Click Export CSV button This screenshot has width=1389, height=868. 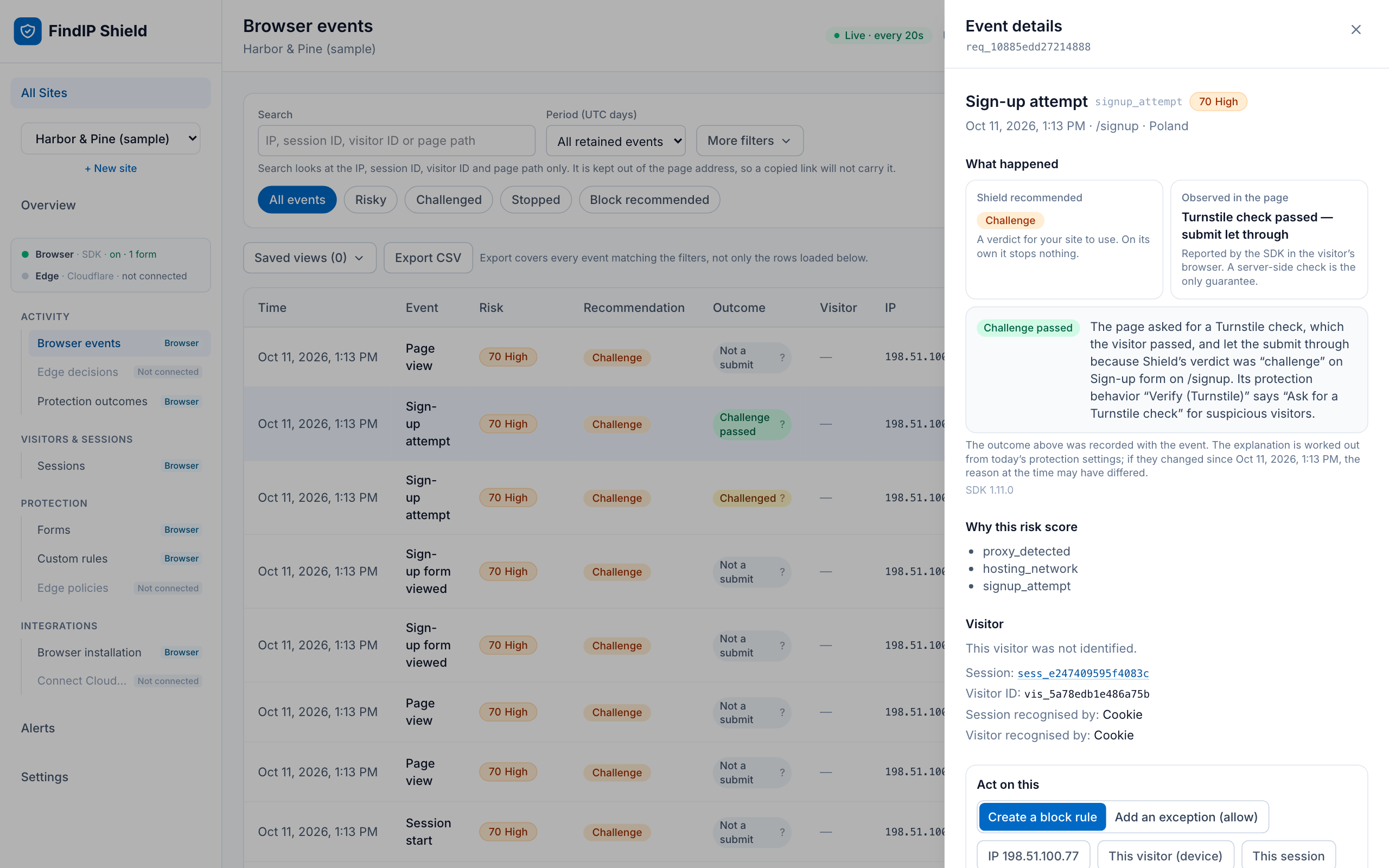pyautogui.click(x=428, y=258)
